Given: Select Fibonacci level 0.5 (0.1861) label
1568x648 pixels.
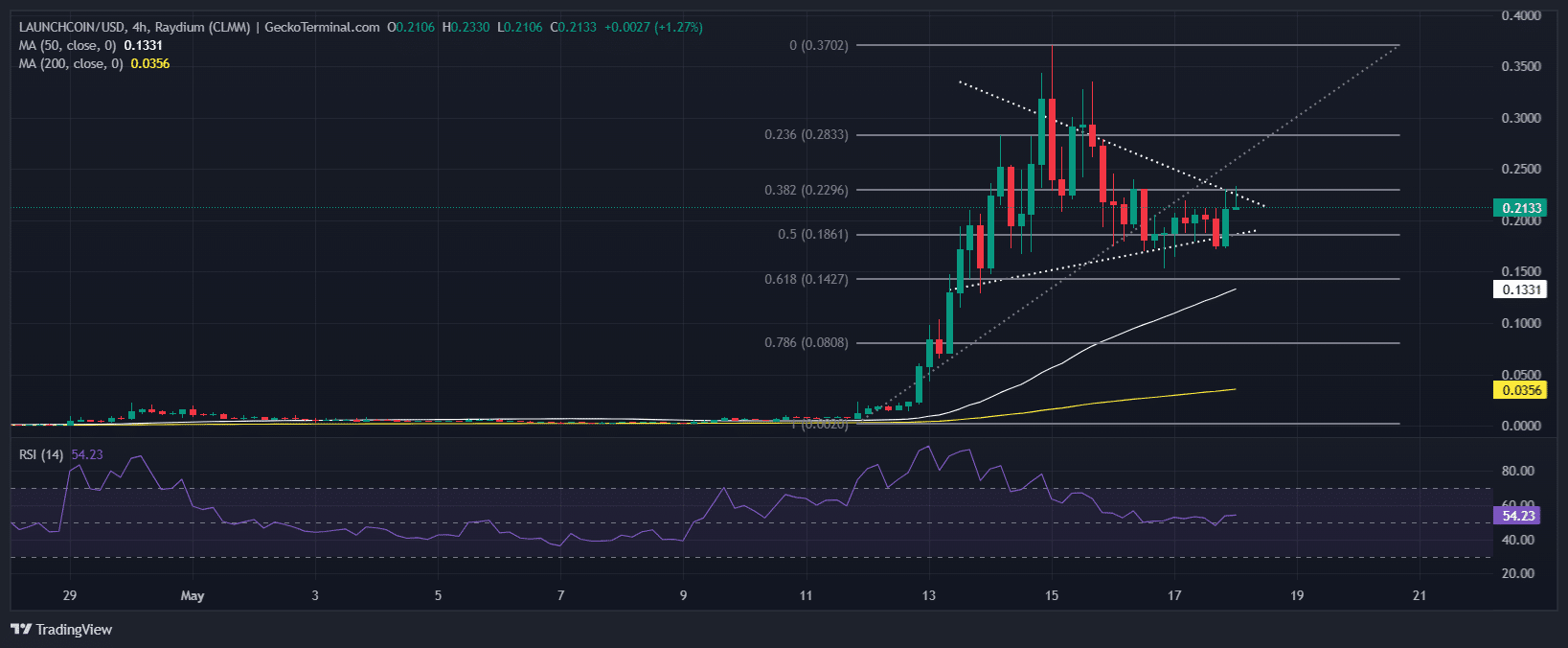Looking at the screenshot, I should (x=812, y=234).
